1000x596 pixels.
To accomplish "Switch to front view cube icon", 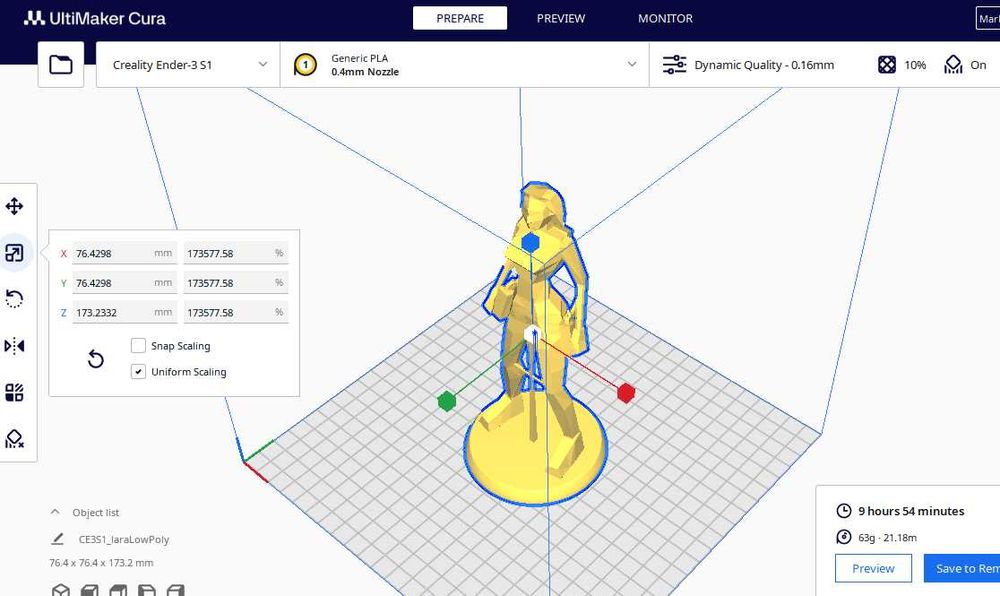I will [90, 590].
